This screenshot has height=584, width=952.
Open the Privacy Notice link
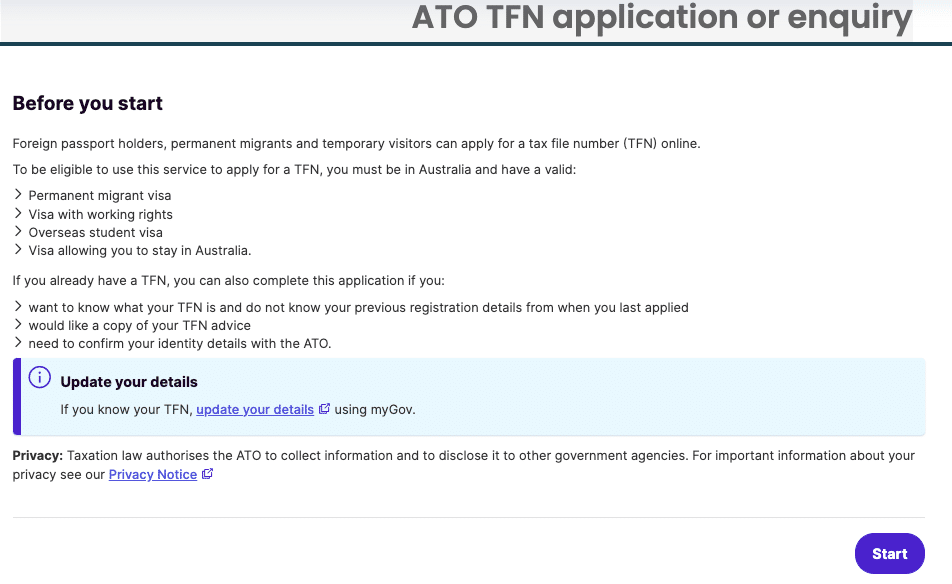(153, 474)
